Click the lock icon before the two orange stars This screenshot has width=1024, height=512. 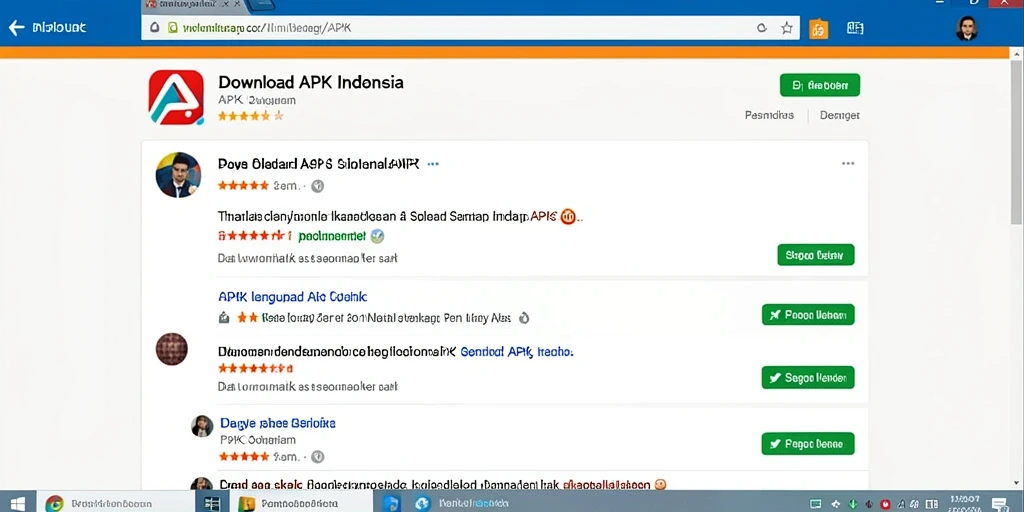tap(224, 318)
